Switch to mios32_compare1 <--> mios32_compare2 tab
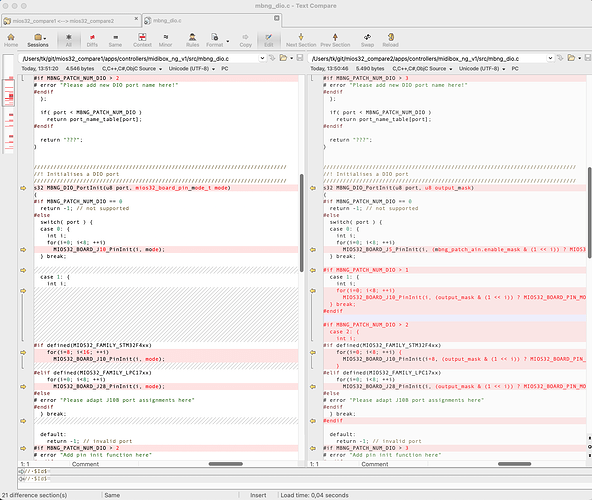 pyautogui.click(x=71, y=21)
